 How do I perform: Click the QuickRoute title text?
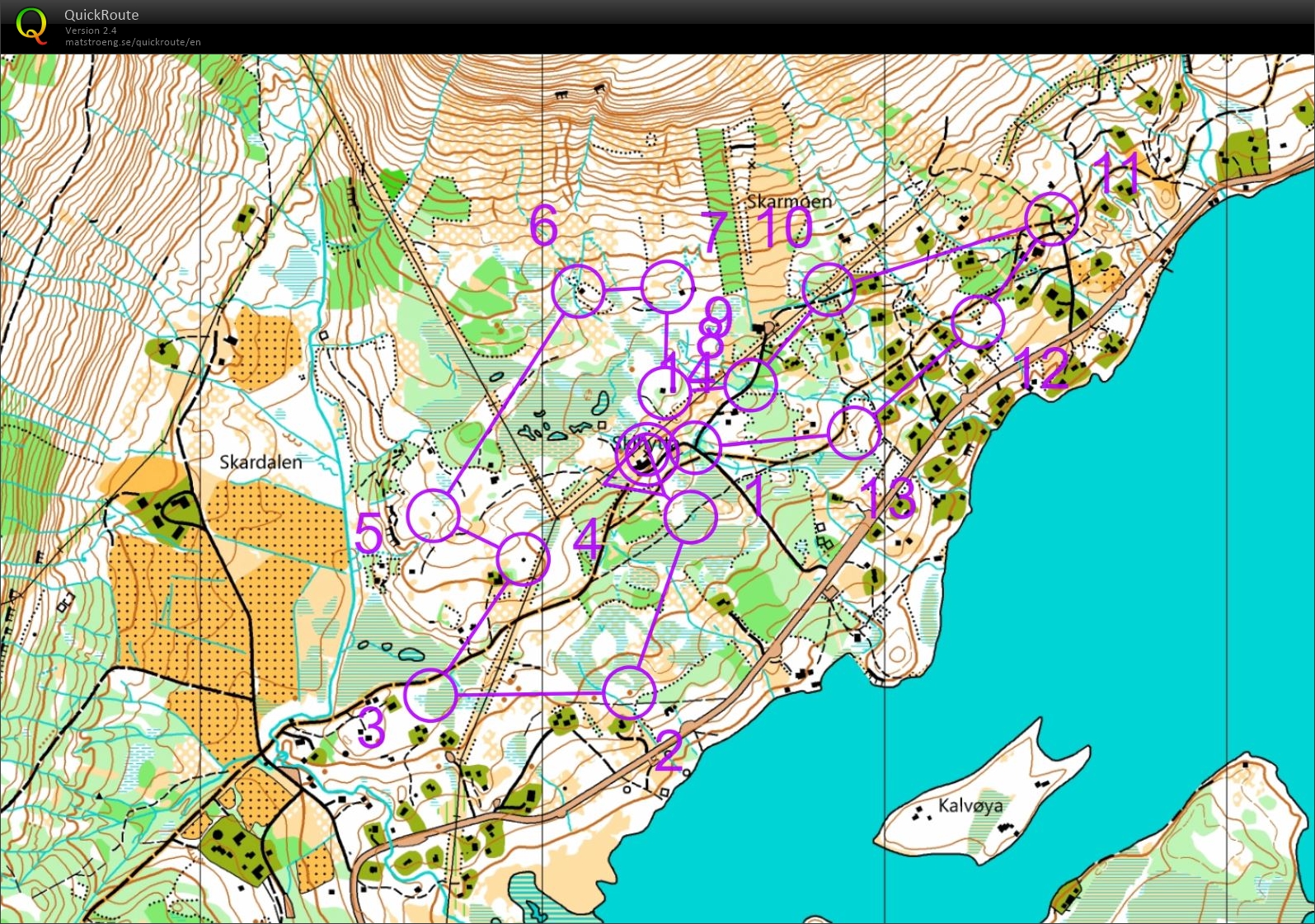[x=101, y=15]
